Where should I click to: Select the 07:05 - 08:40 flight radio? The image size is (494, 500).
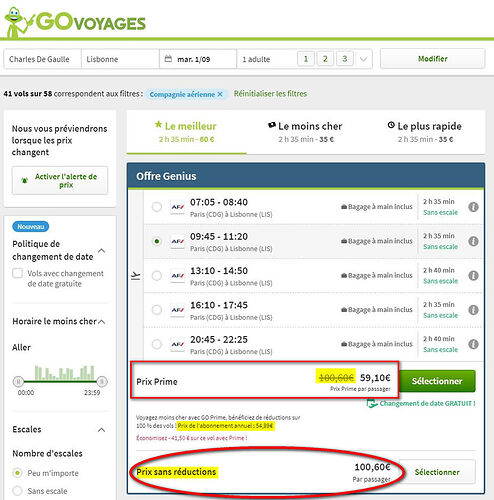click(157, 207)
